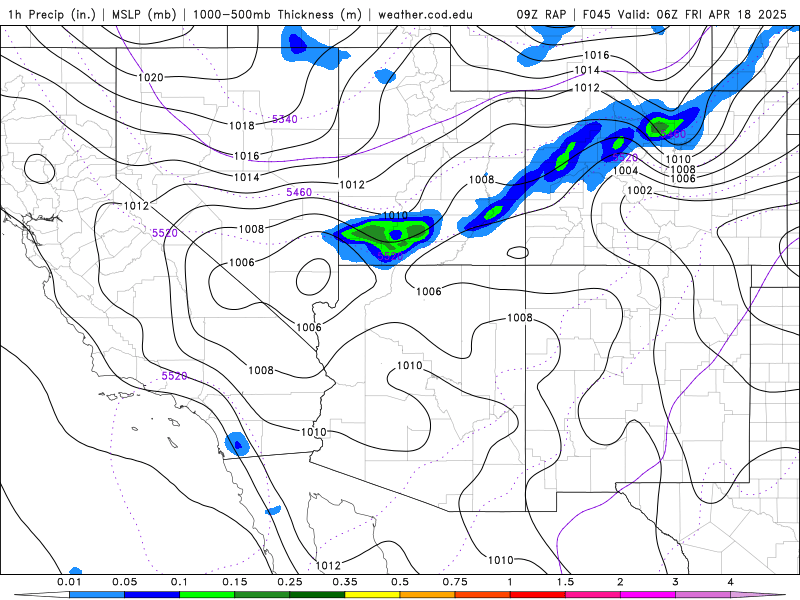Select the orange-red 0.75–1 legend swatch
The width and height of the screenshot is (800, 600).
(483, 595)
